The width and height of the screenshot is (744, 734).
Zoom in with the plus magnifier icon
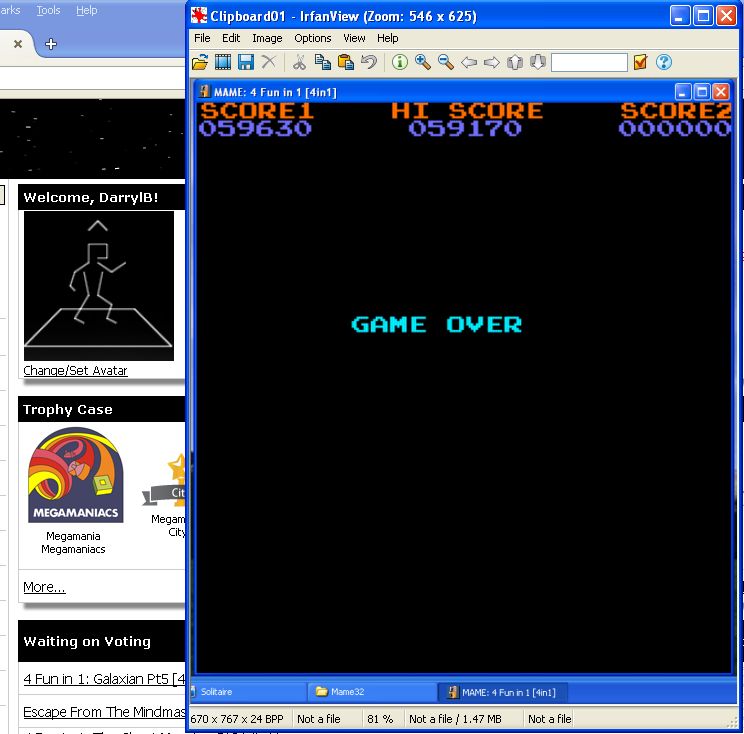423,62
